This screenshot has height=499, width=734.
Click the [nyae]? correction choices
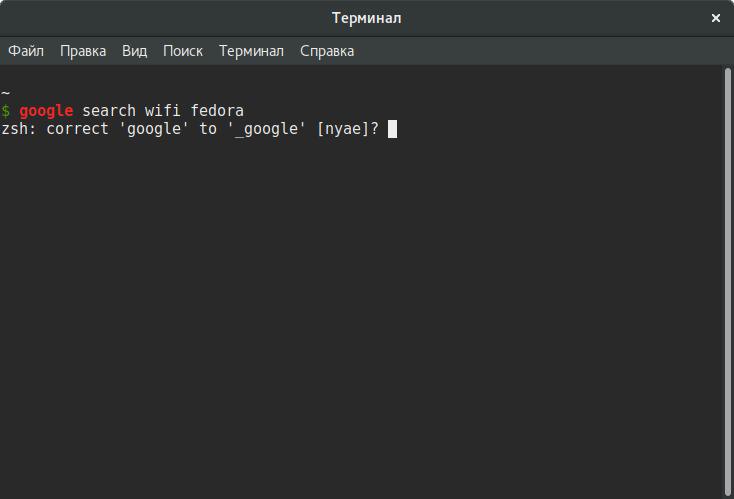click(x=347, y=128)
